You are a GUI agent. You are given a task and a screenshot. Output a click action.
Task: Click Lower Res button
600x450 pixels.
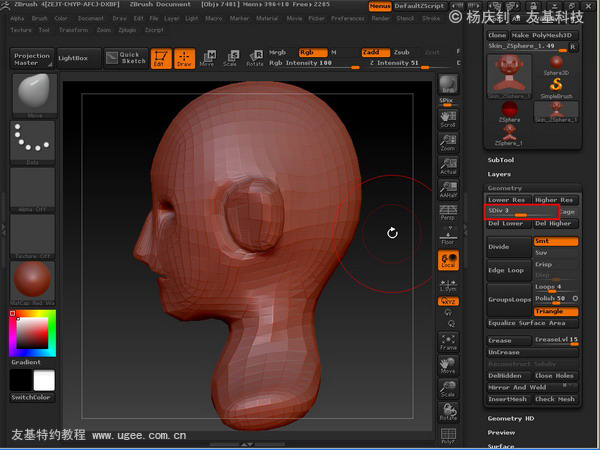tap(509, 200)
